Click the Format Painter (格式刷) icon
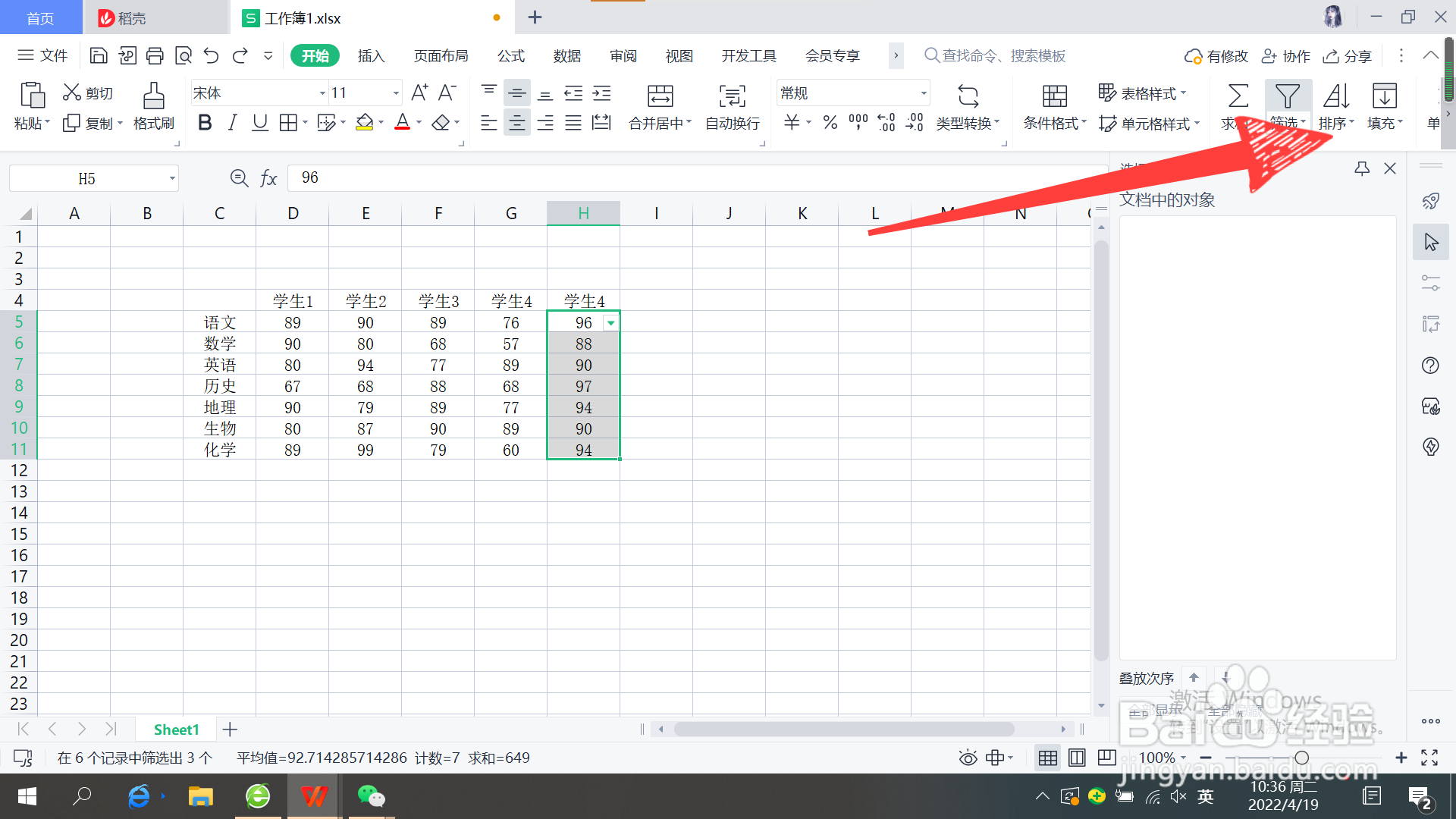The width and height of the screenshot is (1456, 819). point(153,96)
